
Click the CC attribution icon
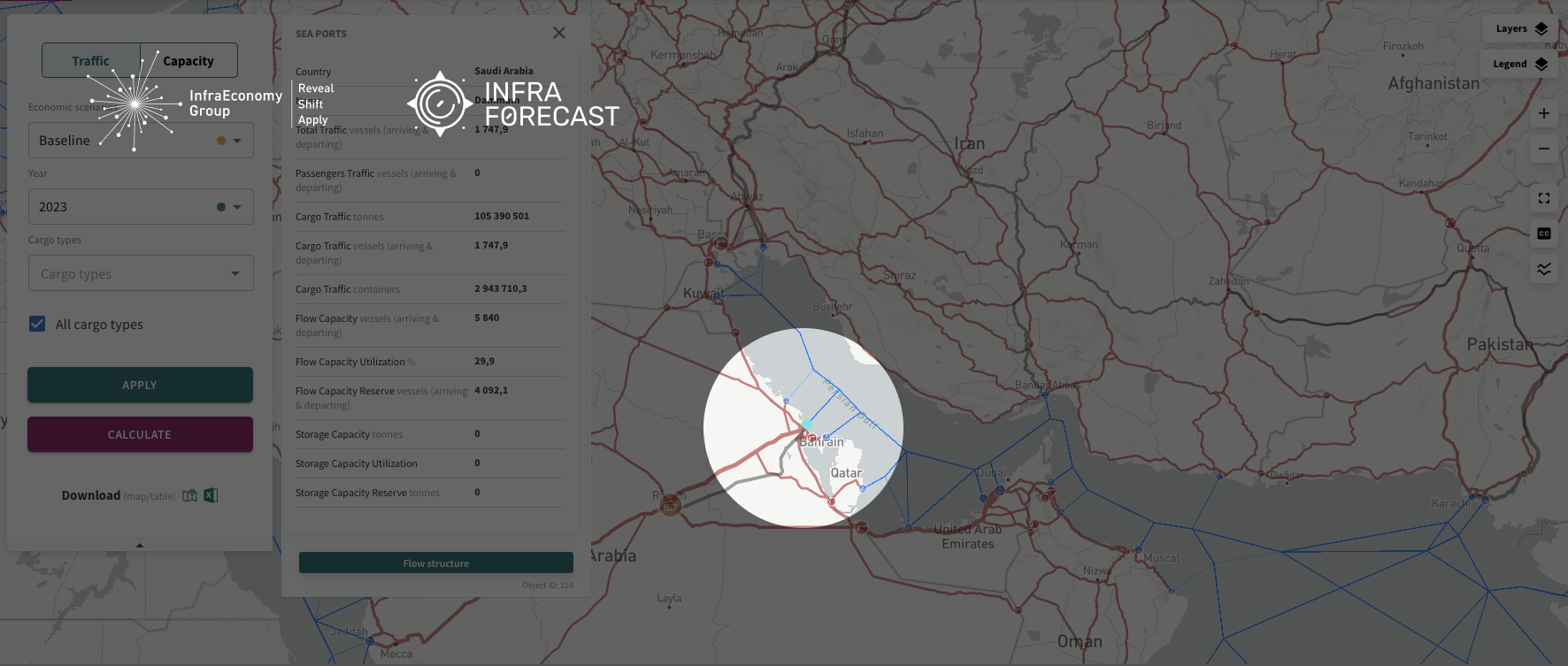[1543, 233]
